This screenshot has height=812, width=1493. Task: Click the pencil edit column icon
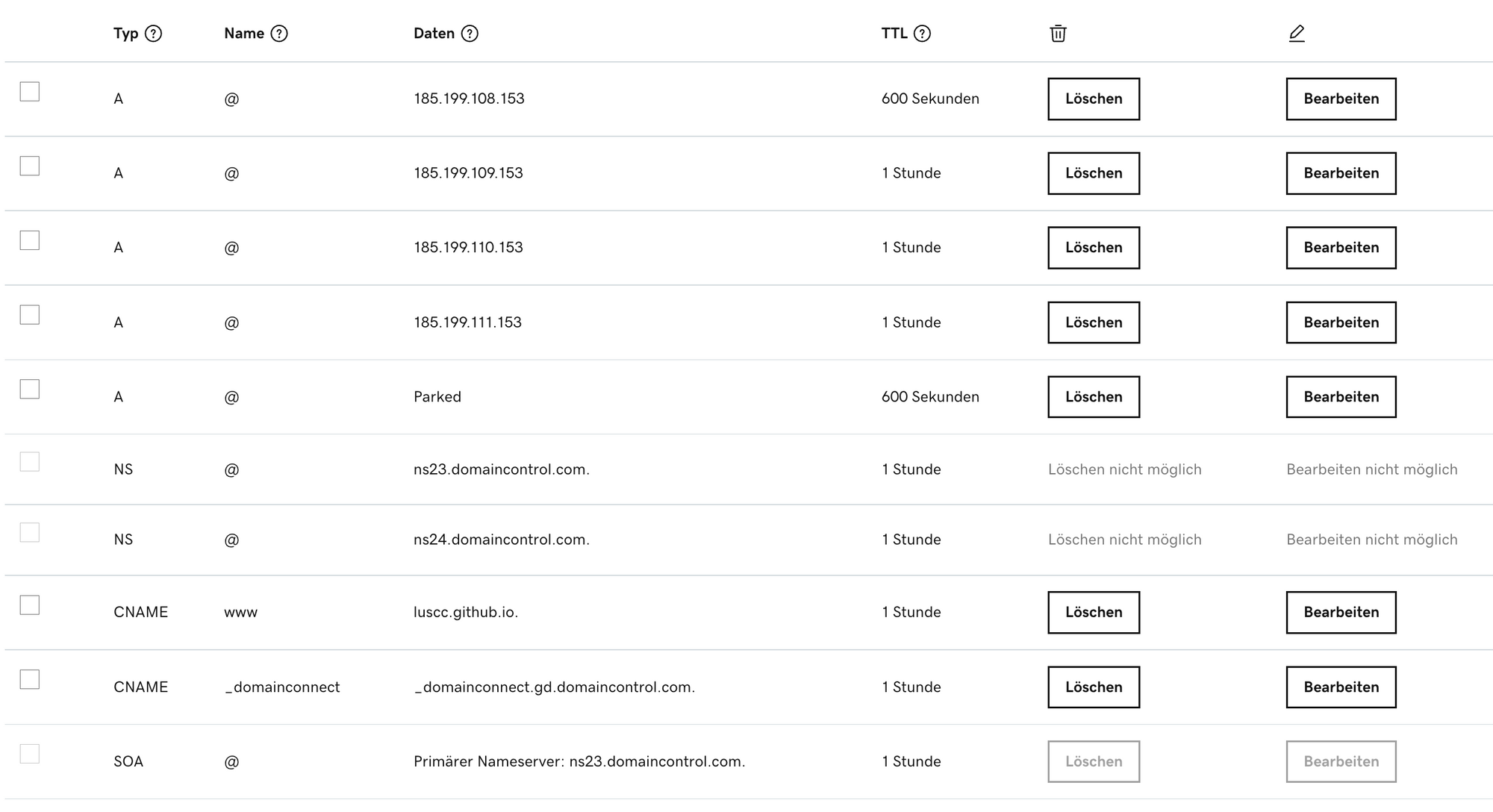click(1297, 34)
